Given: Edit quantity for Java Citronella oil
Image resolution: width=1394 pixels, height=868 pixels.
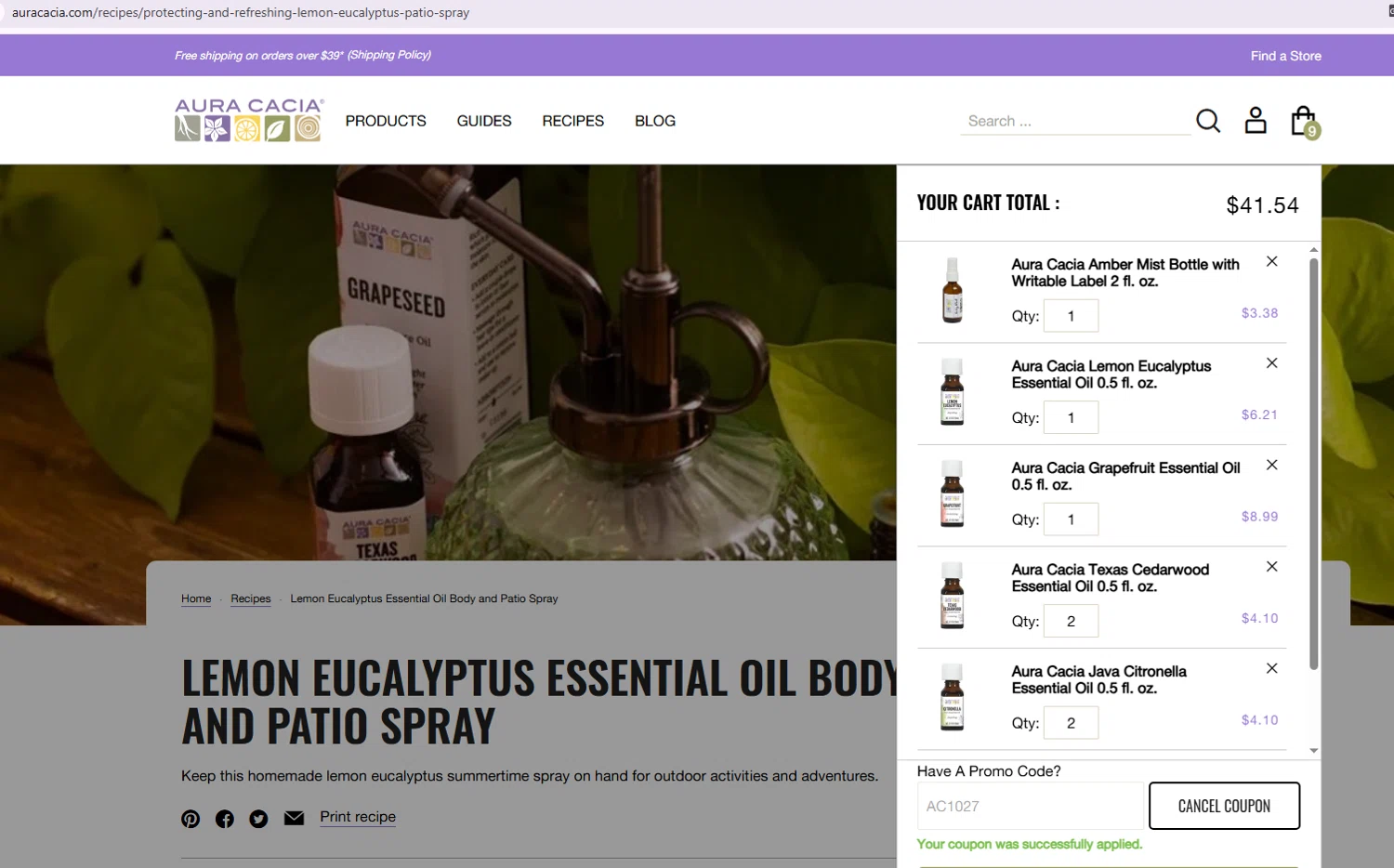Looking at the screenshot, I should click(x=1071, y=723).
